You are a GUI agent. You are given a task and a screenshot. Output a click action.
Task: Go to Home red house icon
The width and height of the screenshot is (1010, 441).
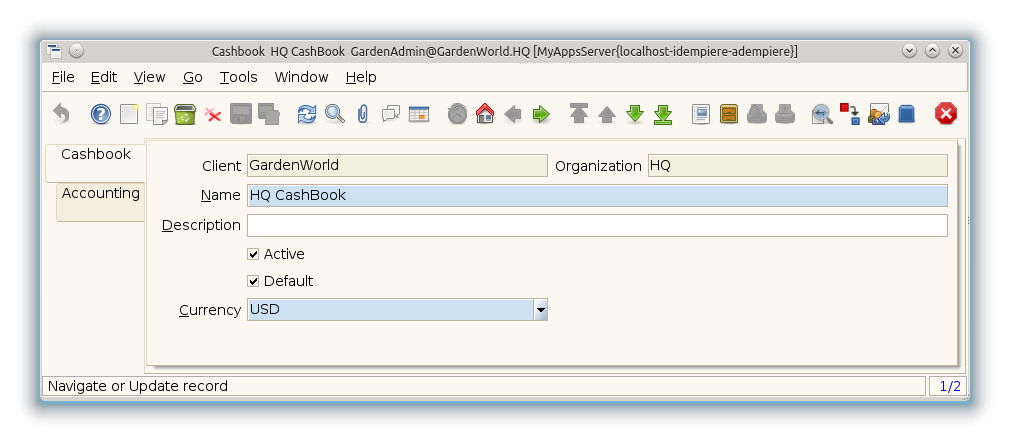pos(485,114)
